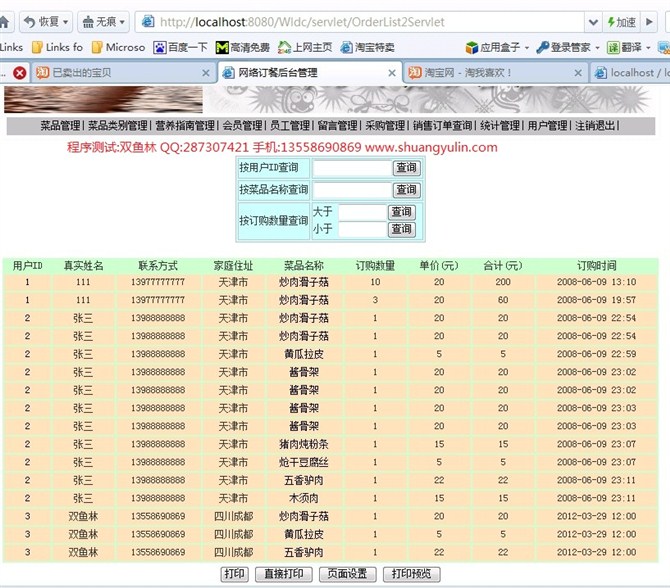Close the 淘宝网 - 淘我喜欢 tab

[578, 73]
